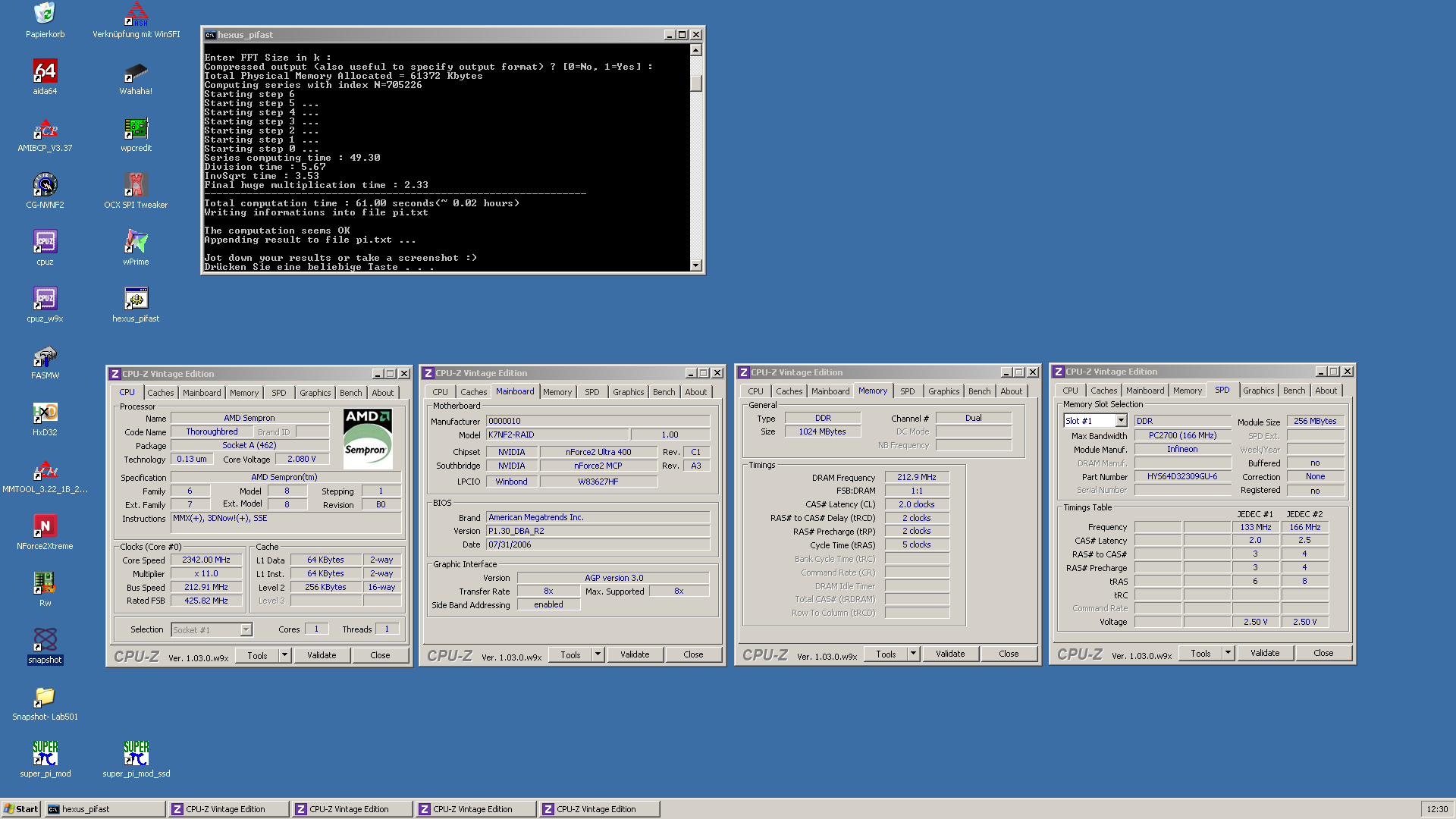Launch the Rw desktop icon
The width and height of the screenshot is (1456, 819).
[45, 582]
